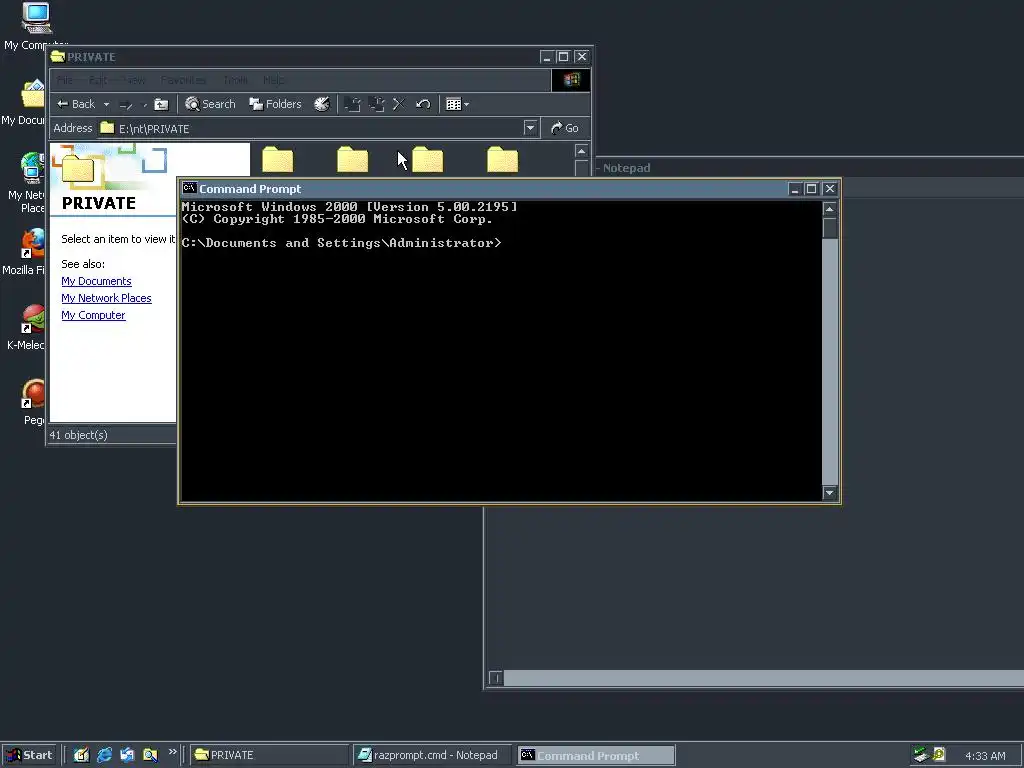
Task: Click the second system tray icon
Action: [x=939, y=755]
